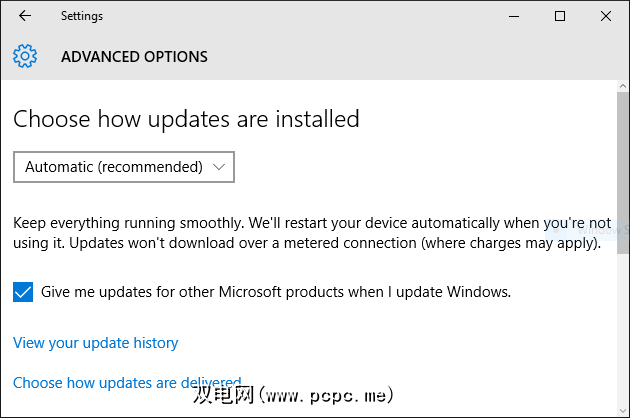The height and width of the screenshot is (418, 630).
Task: Click the empty title bar area
Action: click(x=300, y=16)
